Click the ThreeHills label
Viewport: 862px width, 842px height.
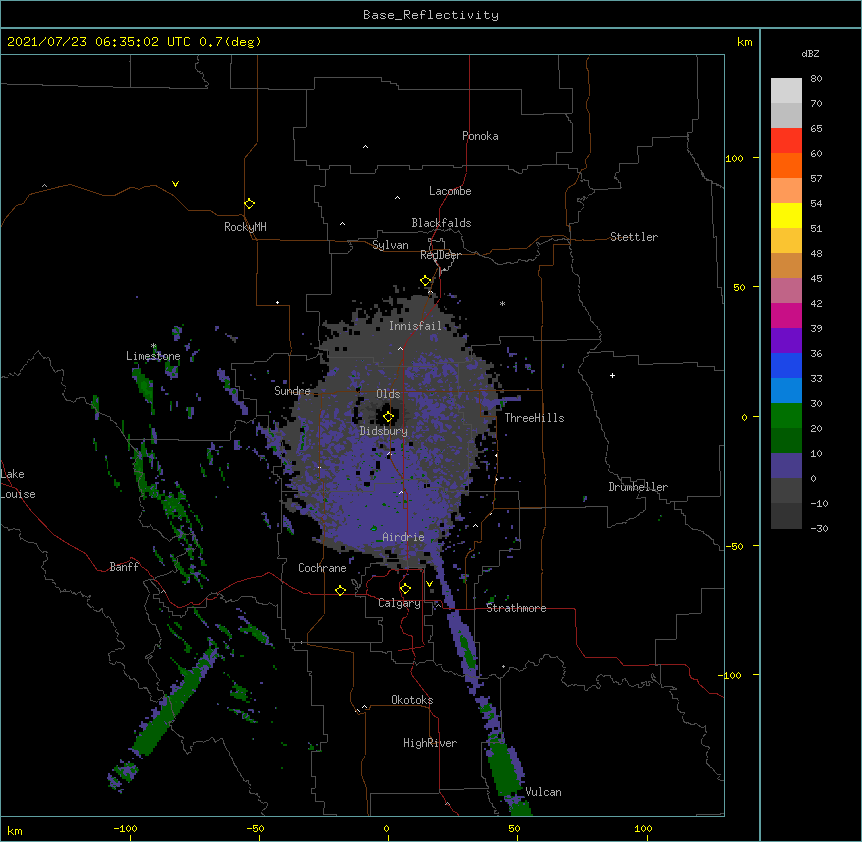(x=534, y=418)
